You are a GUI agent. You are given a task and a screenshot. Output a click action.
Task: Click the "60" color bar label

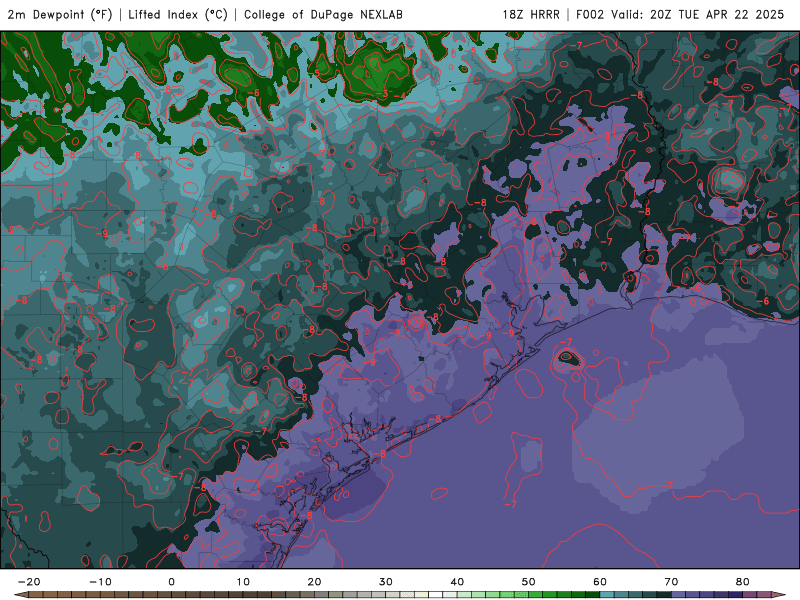tap(600, 582)
